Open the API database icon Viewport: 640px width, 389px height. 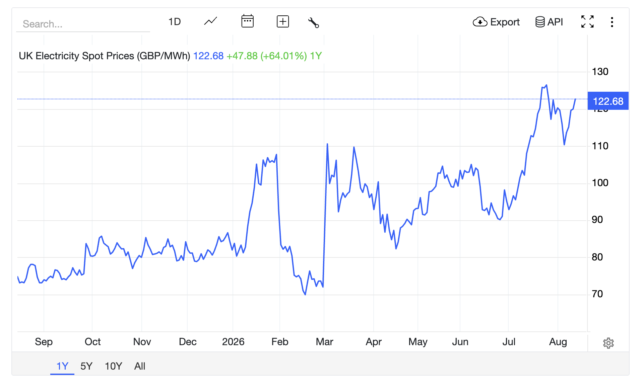(x=540, y=22)
